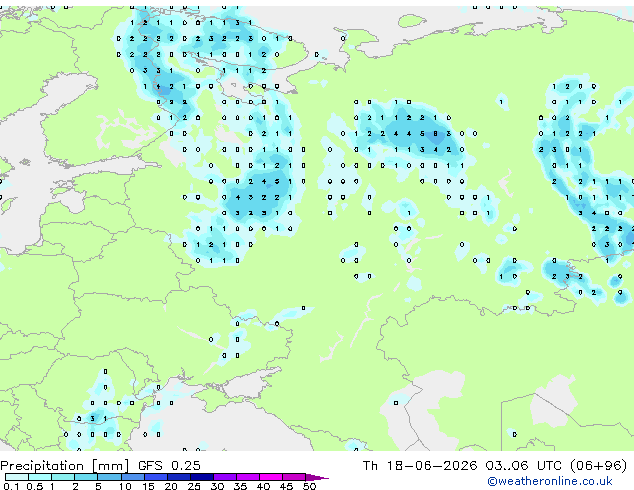Click the 15 mm legend color swatch
This screenshot has width=634, height=490.
pos(155,477)
